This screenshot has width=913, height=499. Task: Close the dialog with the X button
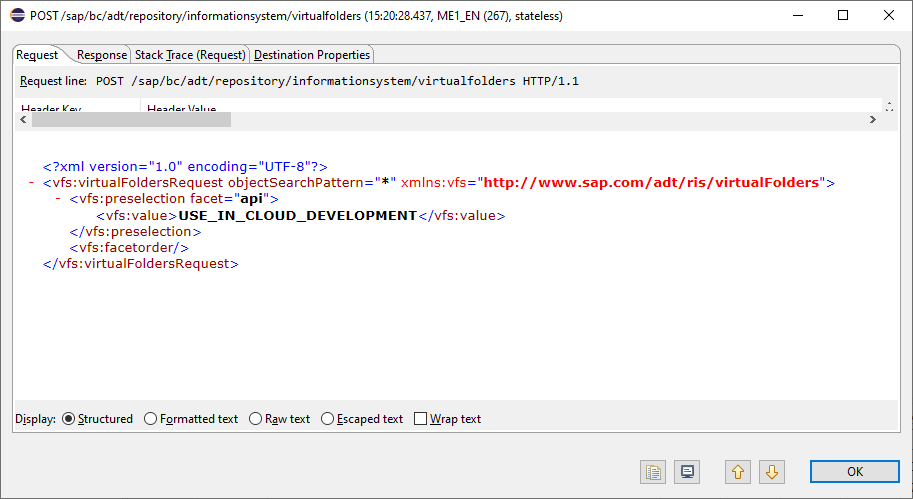(889, 16)
